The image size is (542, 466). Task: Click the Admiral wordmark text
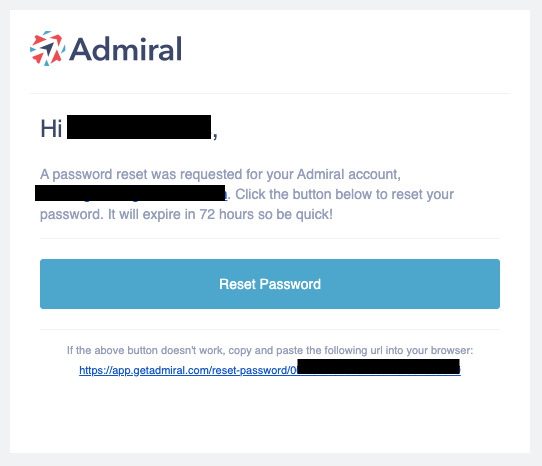click(125, 49)
